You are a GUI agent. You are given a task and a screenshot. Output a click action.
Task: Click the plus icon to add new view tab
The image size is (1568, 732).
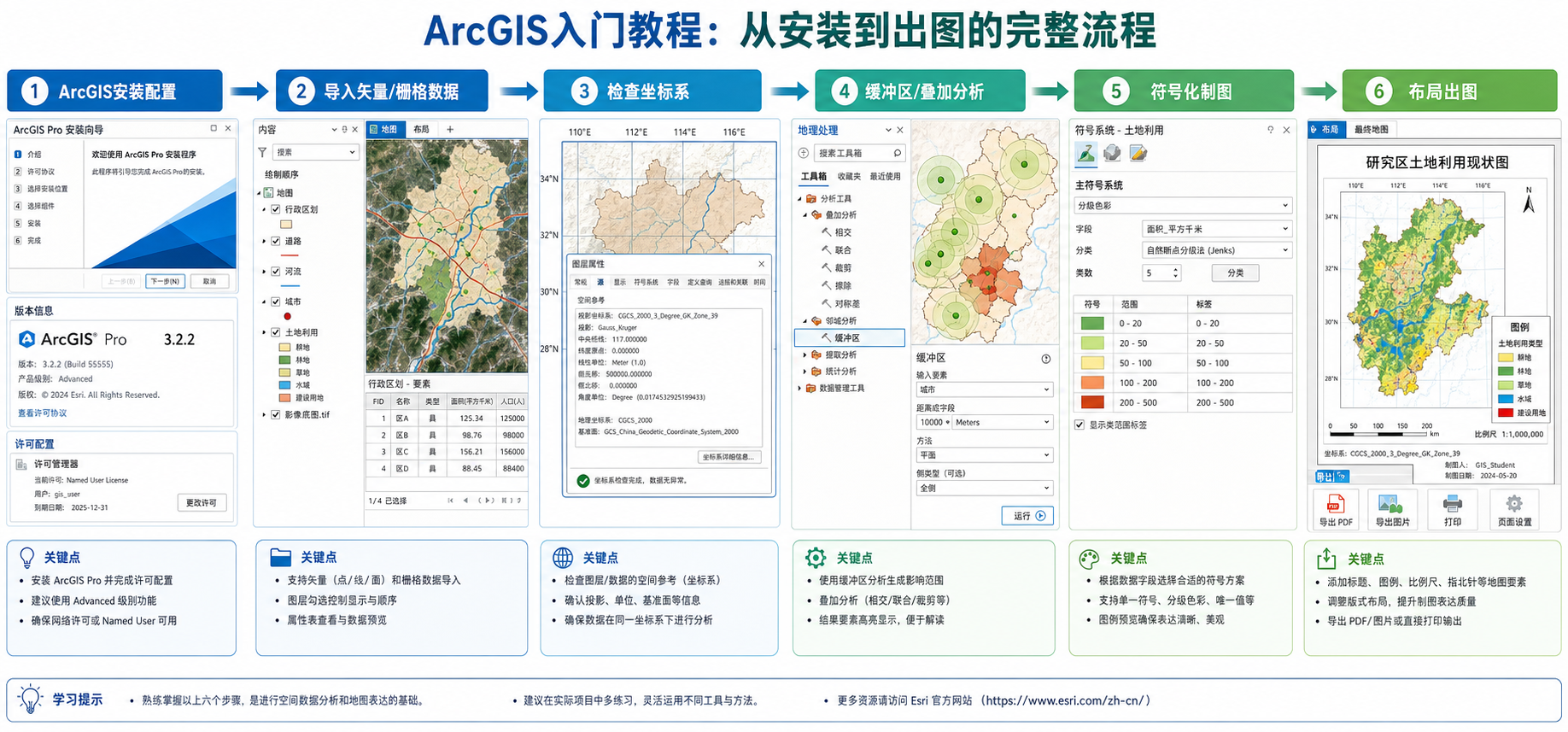coord(450,130)
